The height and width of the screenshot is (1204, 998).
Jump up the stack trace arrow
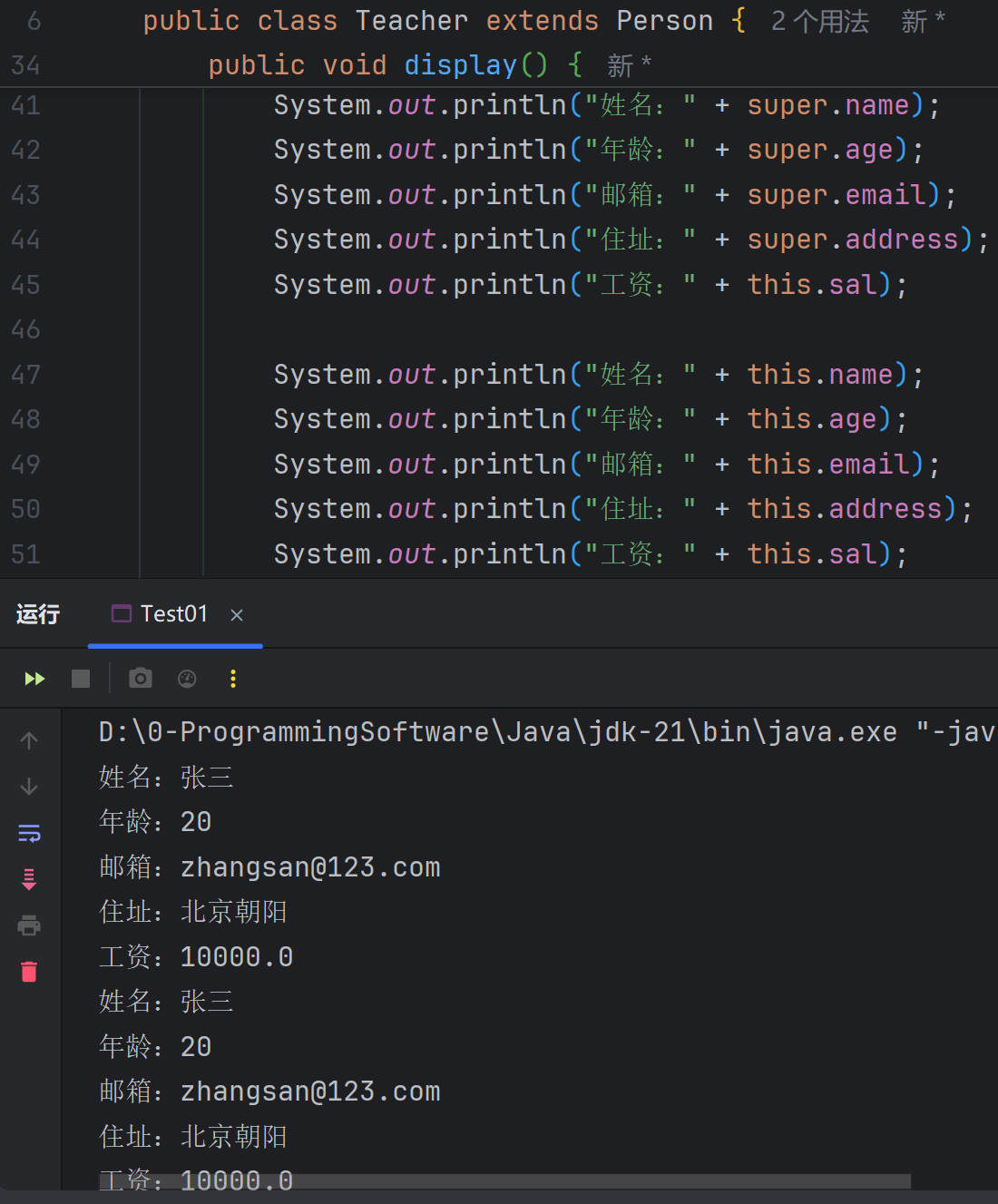29,740
